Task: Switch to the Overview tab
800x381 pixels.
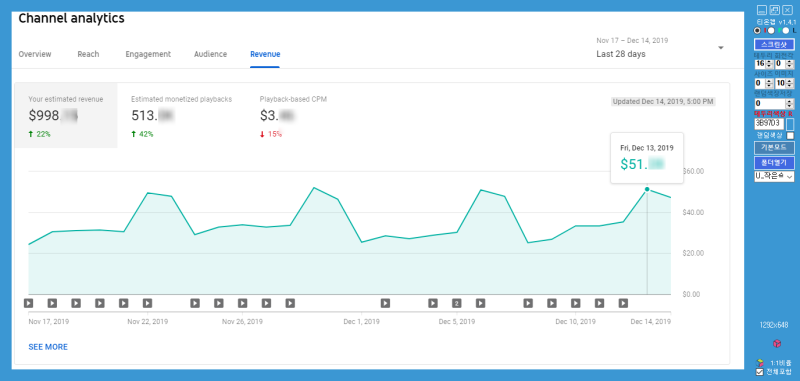Action: tap(35, 54)
